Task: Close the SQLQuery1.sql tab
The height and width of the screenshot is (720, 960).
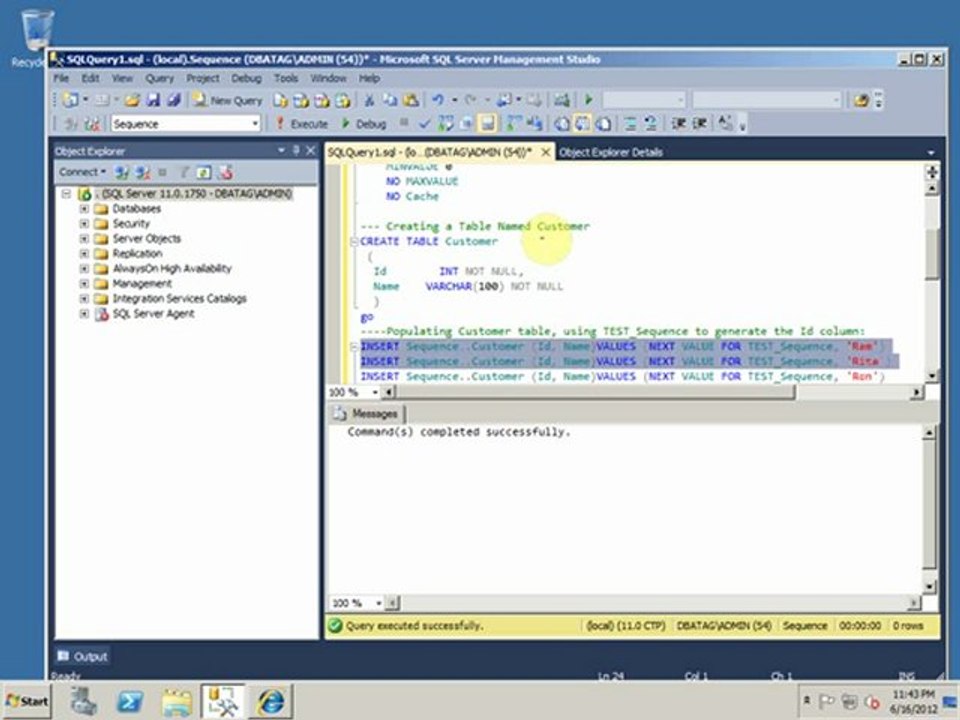Action: [x=546, y=152]
